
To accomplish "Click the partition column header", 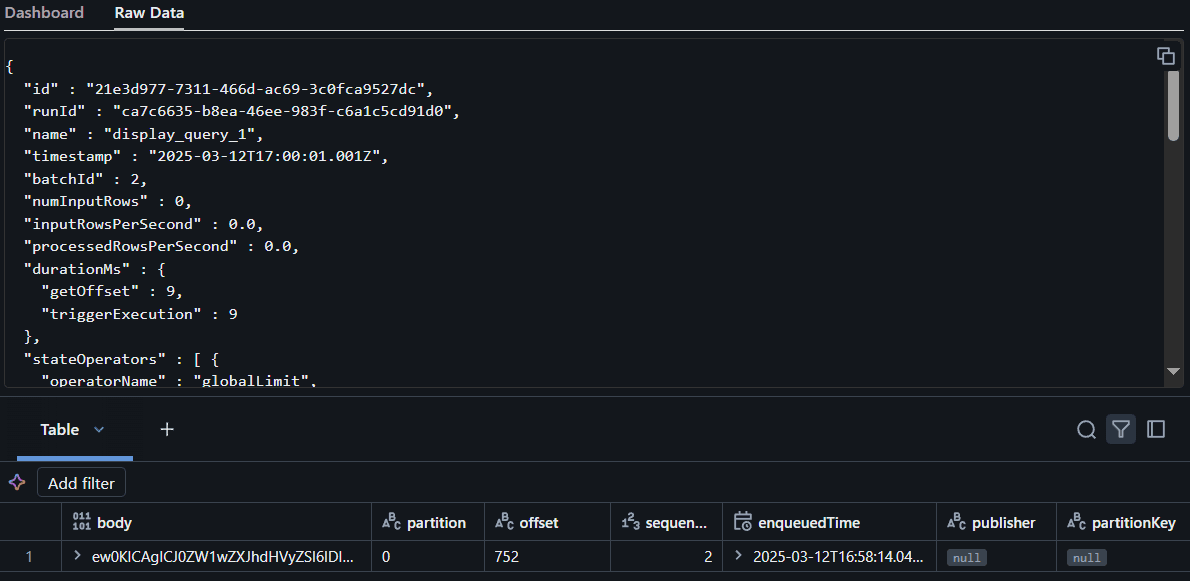I will 427,523.
